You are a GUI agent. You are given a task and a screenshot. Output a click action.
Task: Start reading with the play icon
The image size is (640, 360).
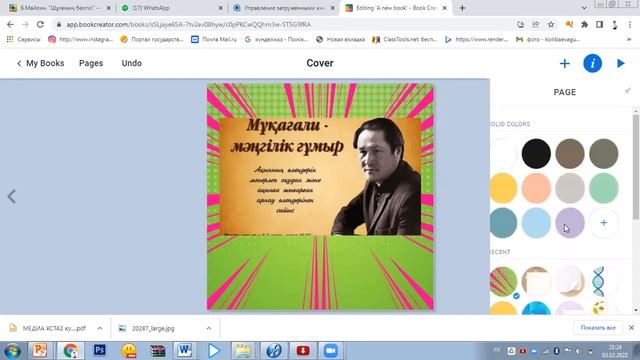pos(621,63)
